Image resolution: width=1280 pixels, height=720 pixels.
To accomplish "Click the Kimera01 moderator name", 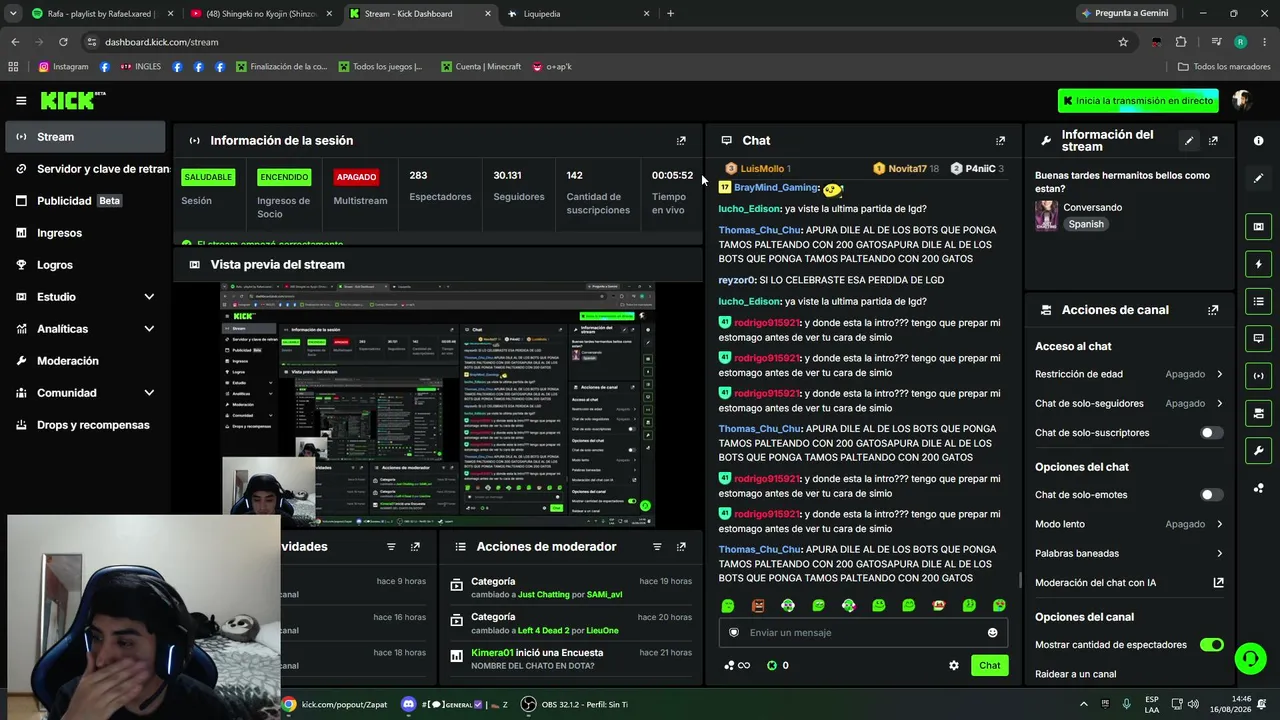I will (x=492, y=653).
